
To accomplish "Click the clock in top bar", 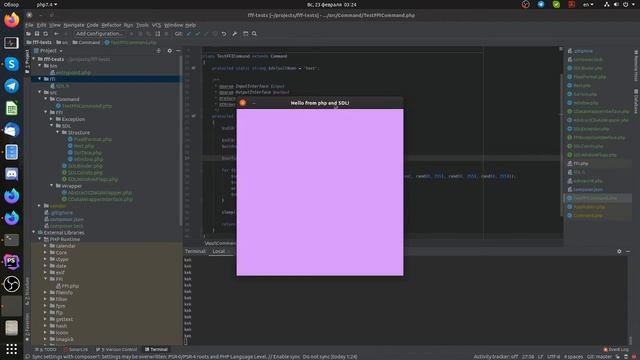I will click(x=332, y=4).
